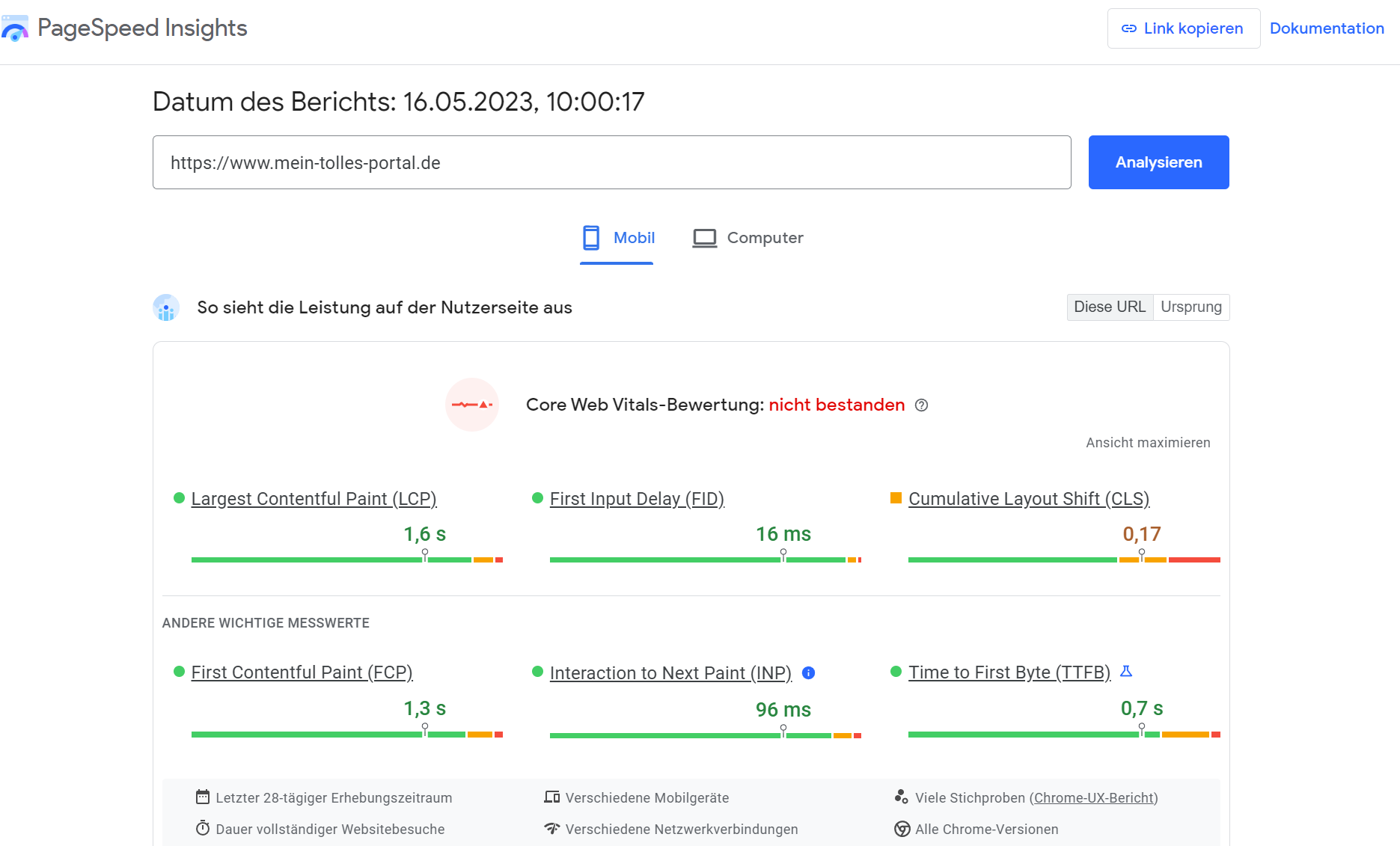Click the green status dot for LCP
Viewport: 1400px width, 846px height.
pyautogui.click(x=179, y=498)
